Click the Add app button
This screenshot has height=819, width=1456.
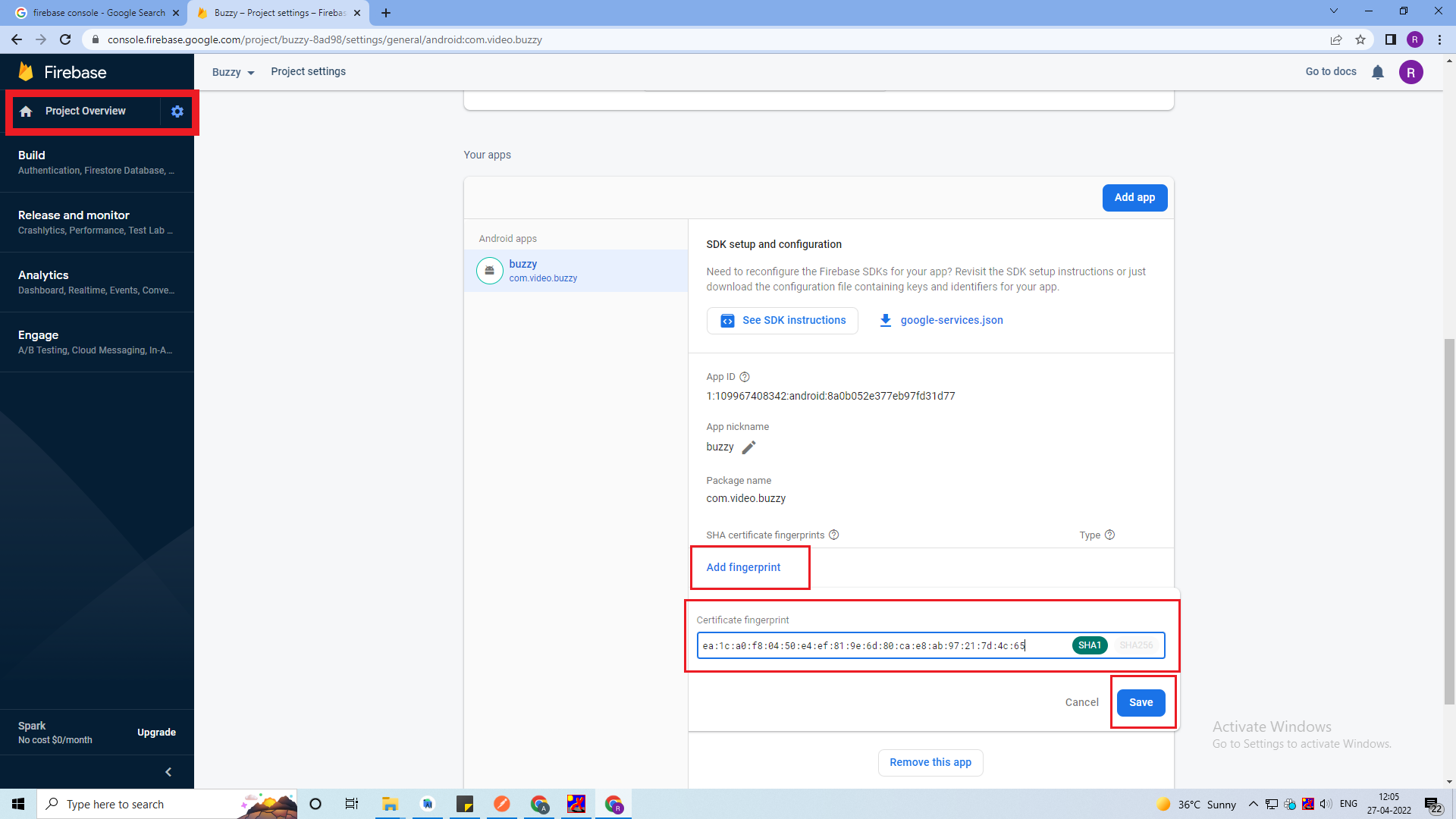[x=1134, y=197]
